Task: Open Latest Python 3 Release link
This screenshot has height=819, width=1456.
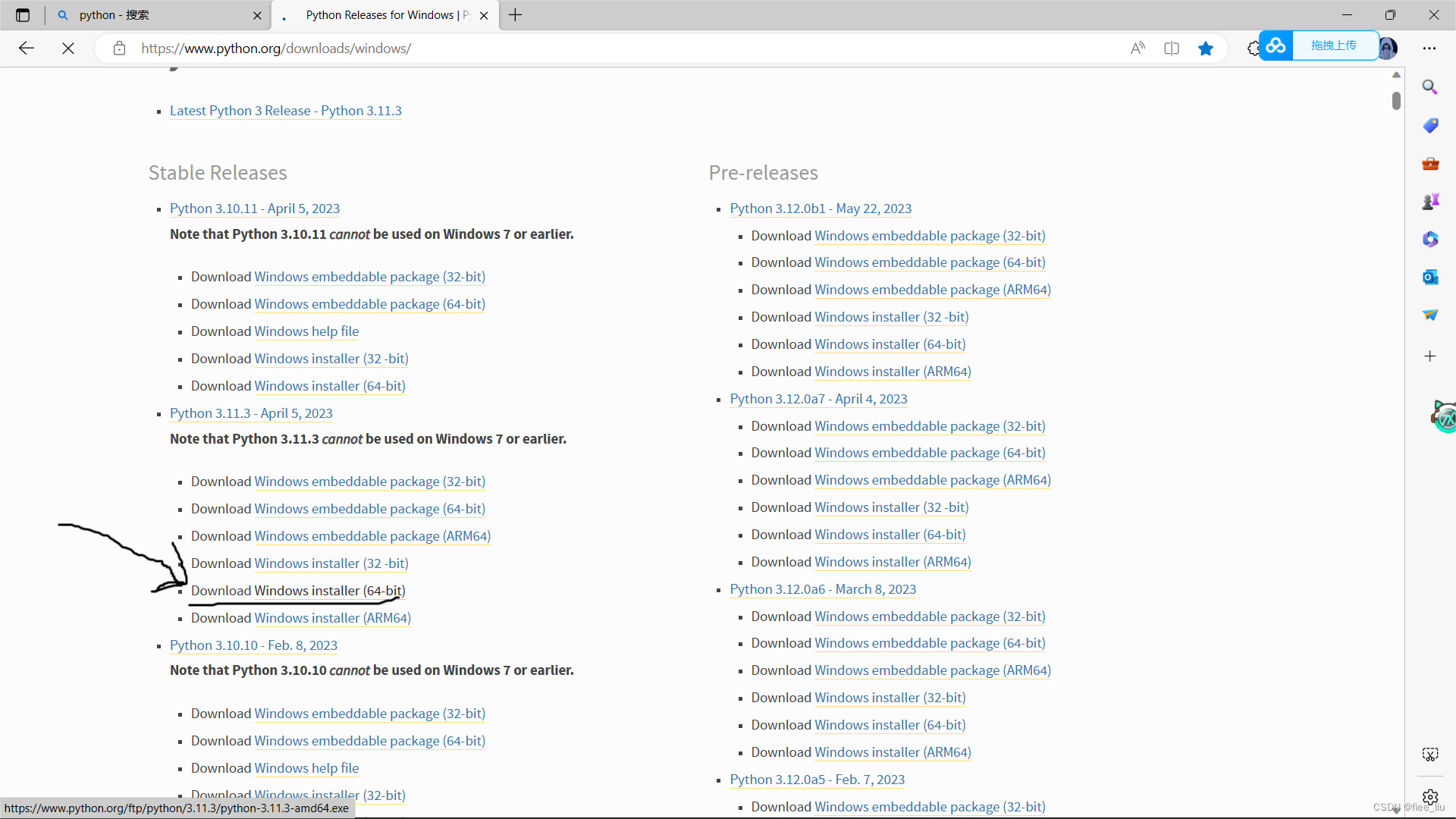Action: click(x=285, y=111)
